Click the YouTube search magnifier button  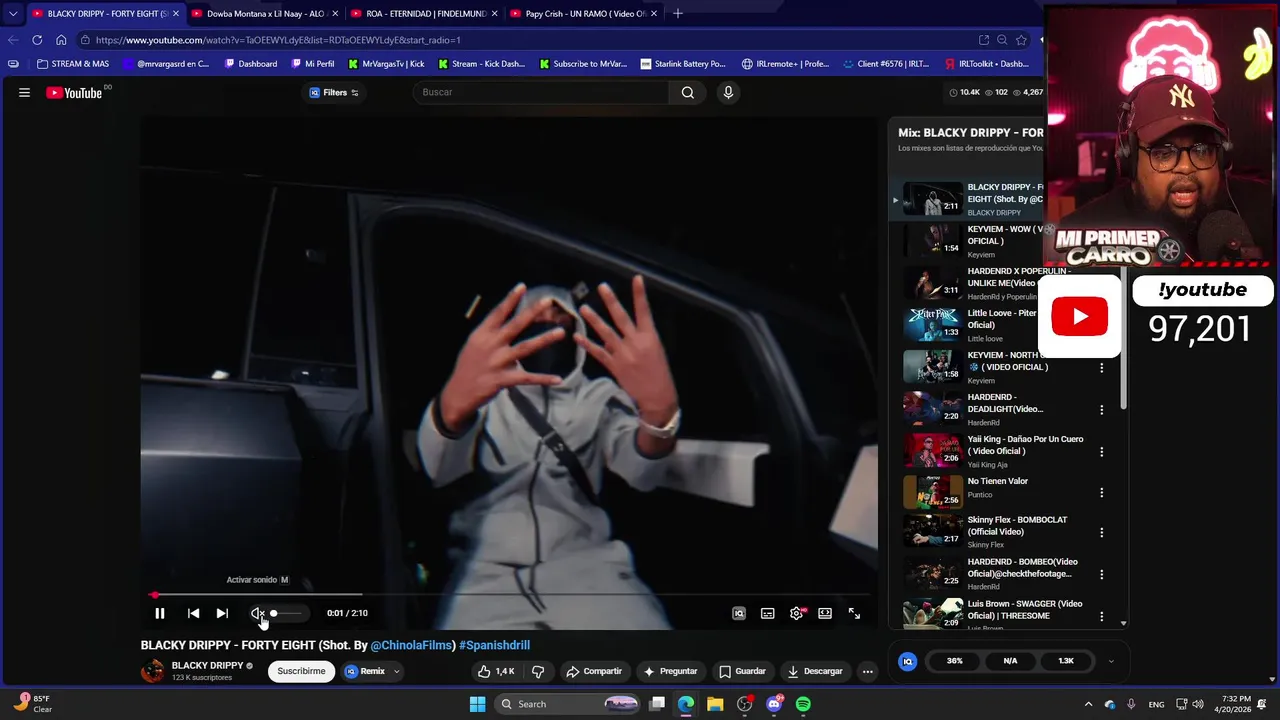click(687, 92)
